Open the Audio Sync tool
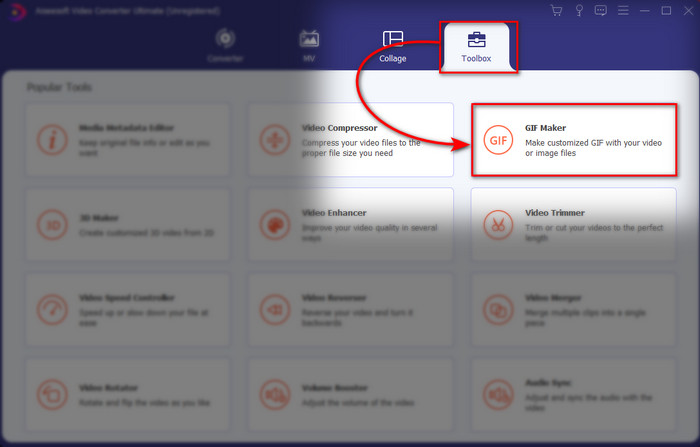This screenshot has height=447, width=700. pyautogui.click(x=574, y=394)
